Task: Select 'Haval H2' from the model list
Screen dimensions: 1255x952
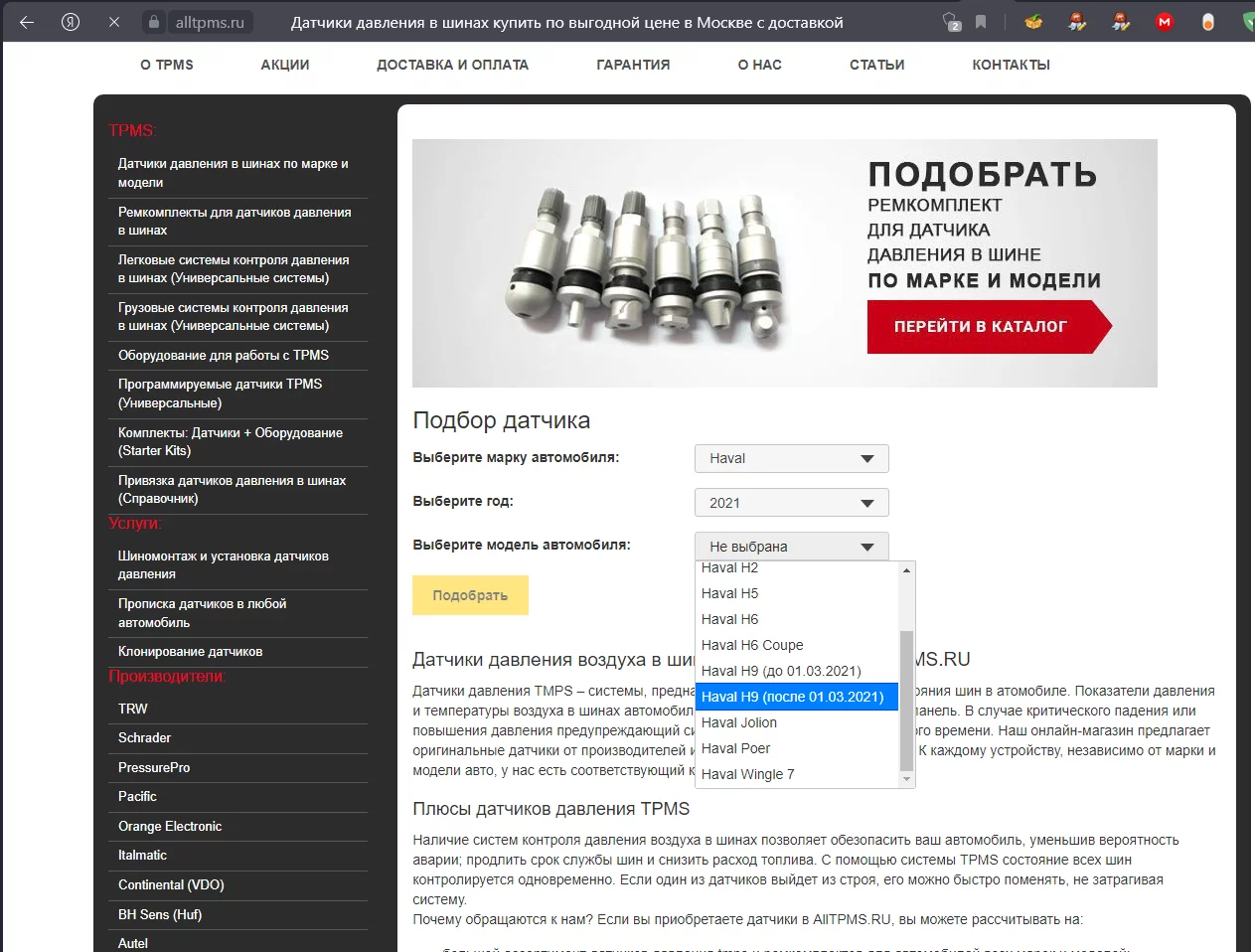Action: 798,568
